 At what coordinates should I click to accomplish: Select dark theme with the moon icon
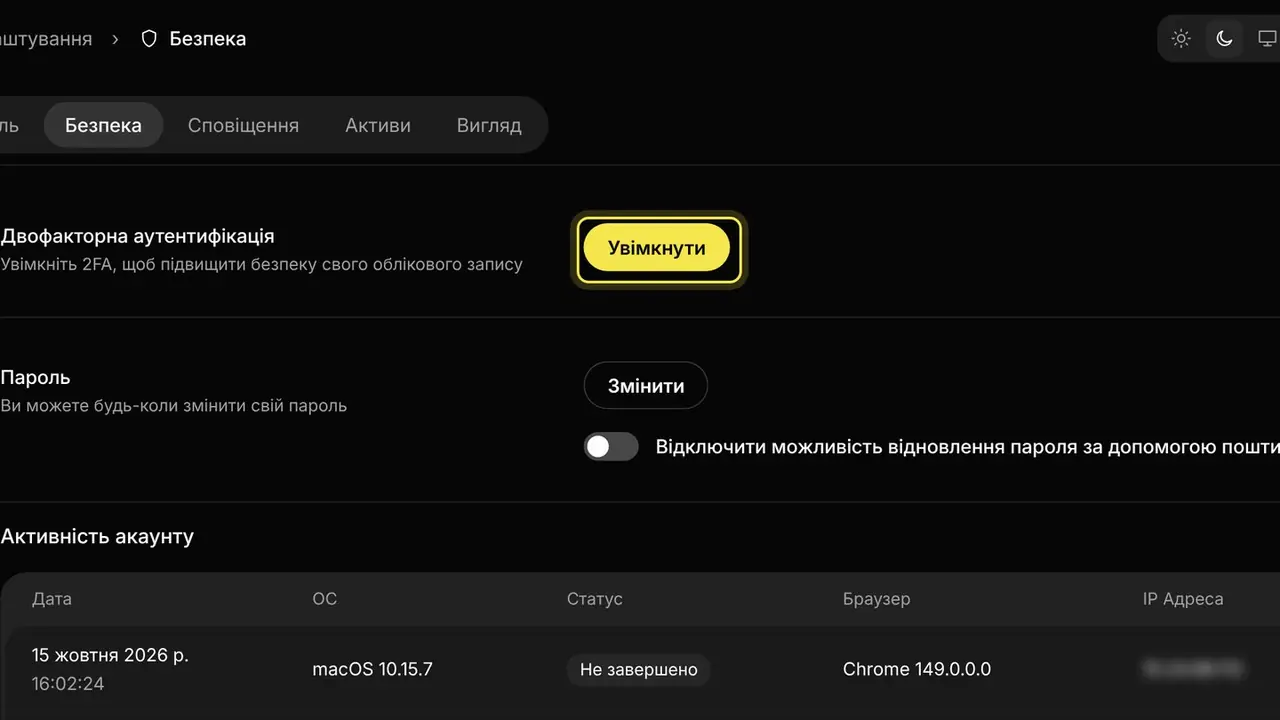click(x=1224, y=39)
